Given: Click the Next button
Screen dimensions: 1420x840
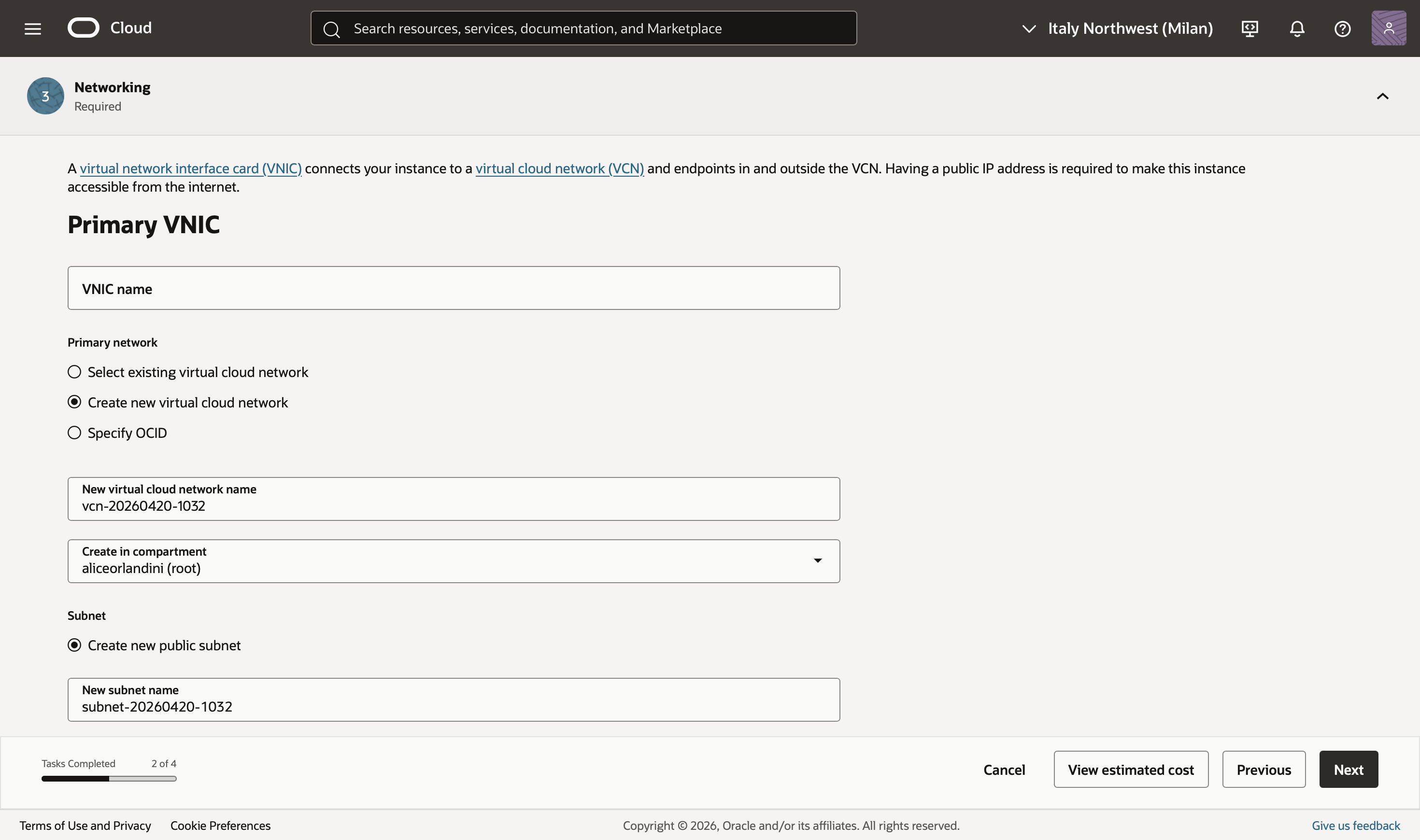Looking at the screenshot, I should tap(1348, 769).
